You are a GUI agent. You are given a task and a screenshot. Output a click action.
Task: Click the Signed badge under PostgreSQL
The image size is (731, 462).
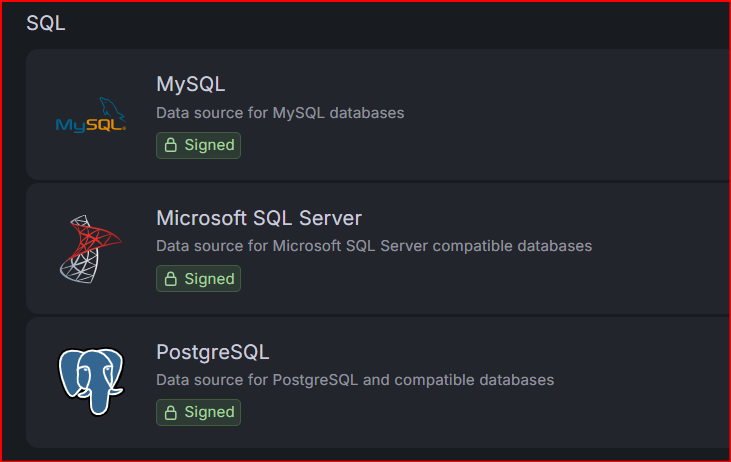pyautogui.click(x=199, y=413)
